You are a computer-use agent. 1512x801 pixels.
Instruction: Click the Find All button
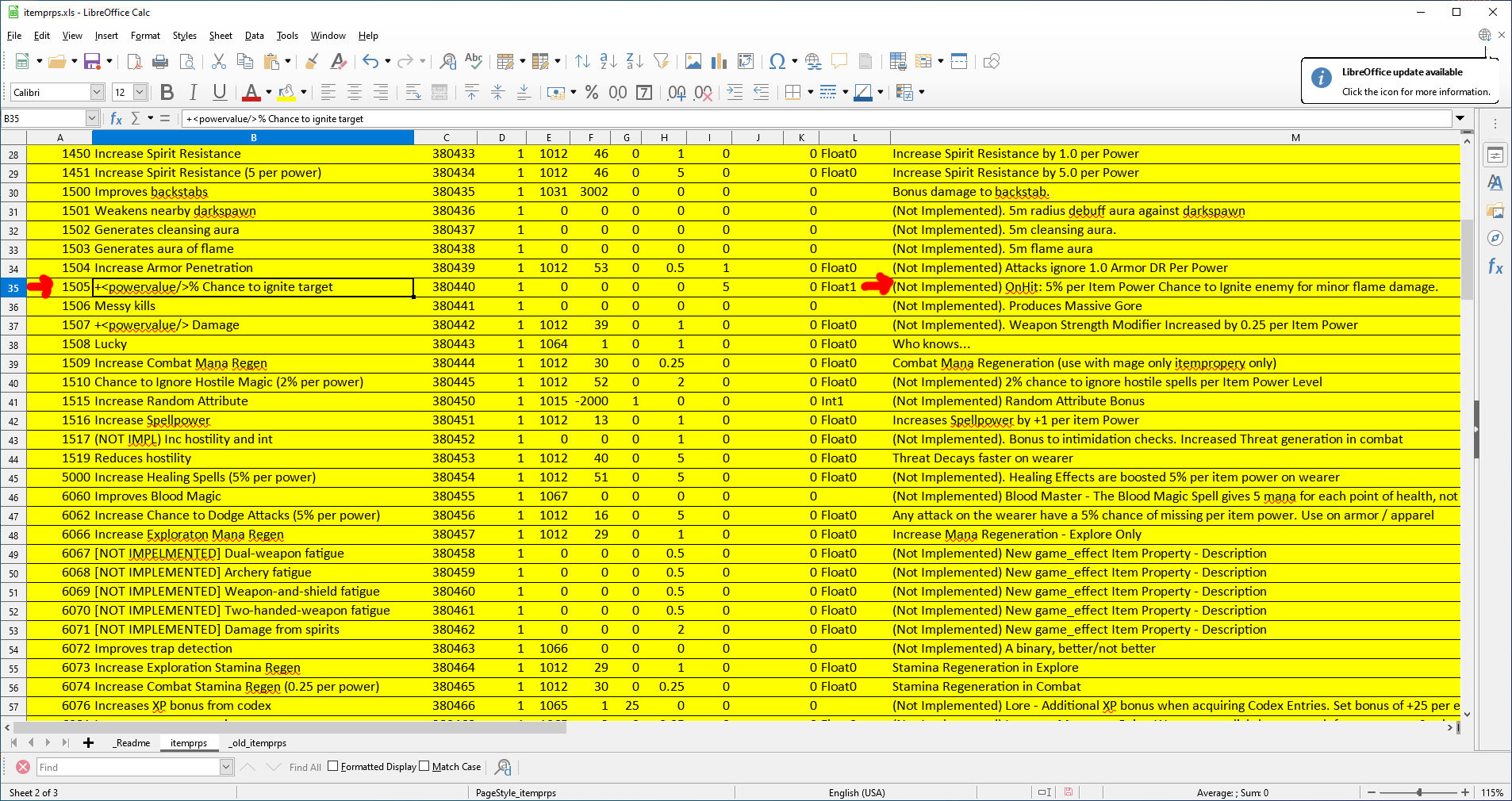click(x=305, y=767)
